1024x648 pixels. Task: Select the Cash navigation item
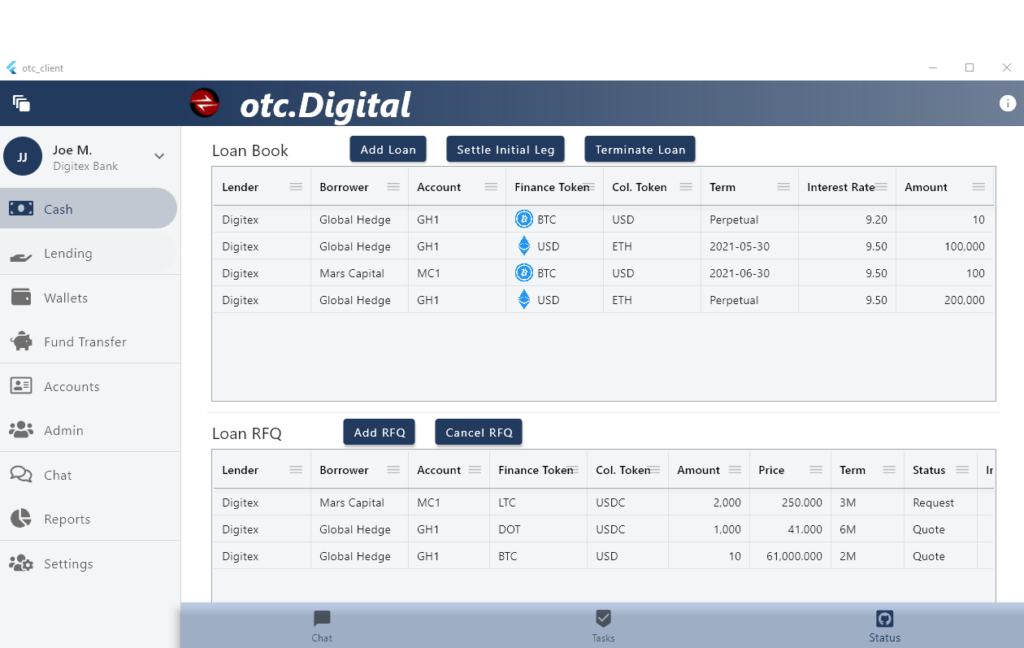click(x=22, y=209)
